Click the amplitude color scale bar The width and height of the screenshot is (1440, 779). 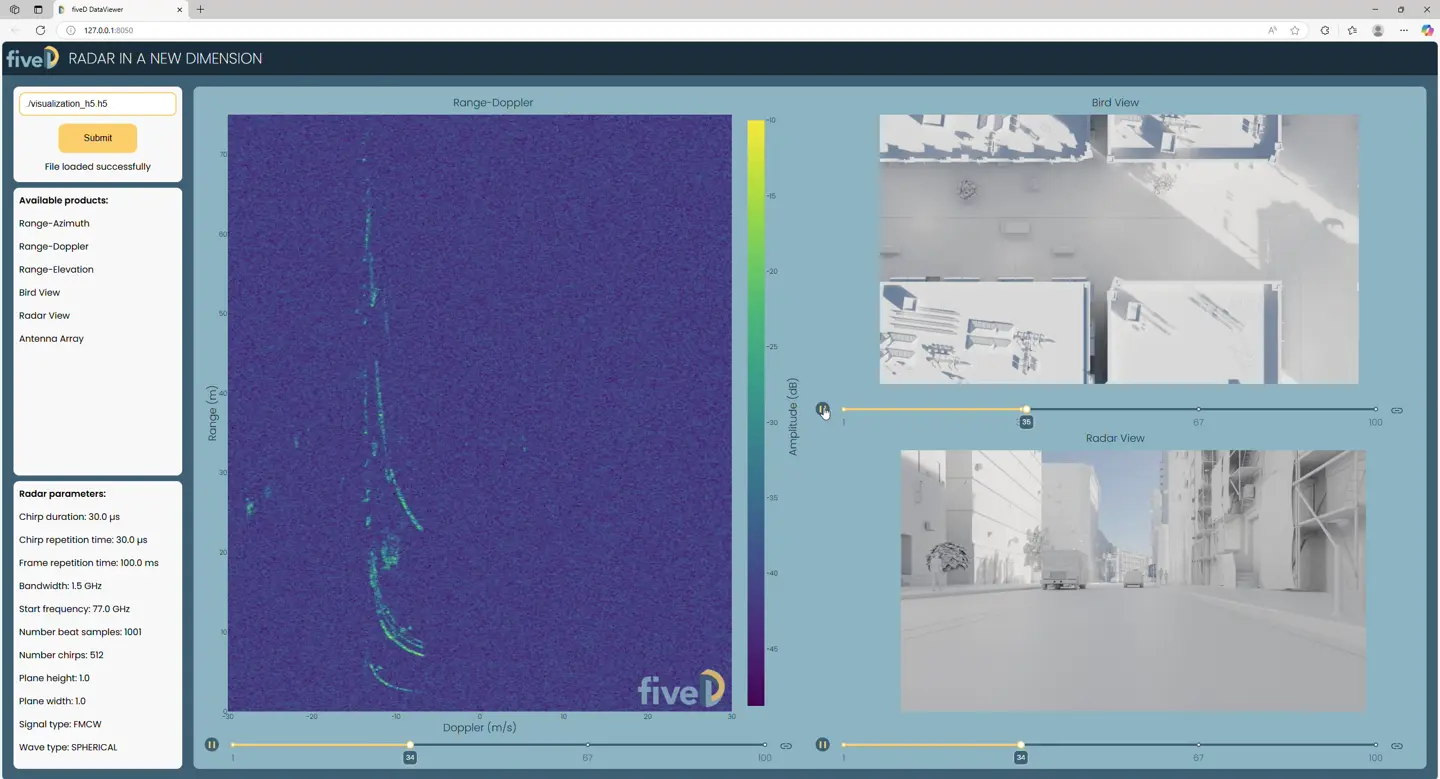[x=756, y=412]
